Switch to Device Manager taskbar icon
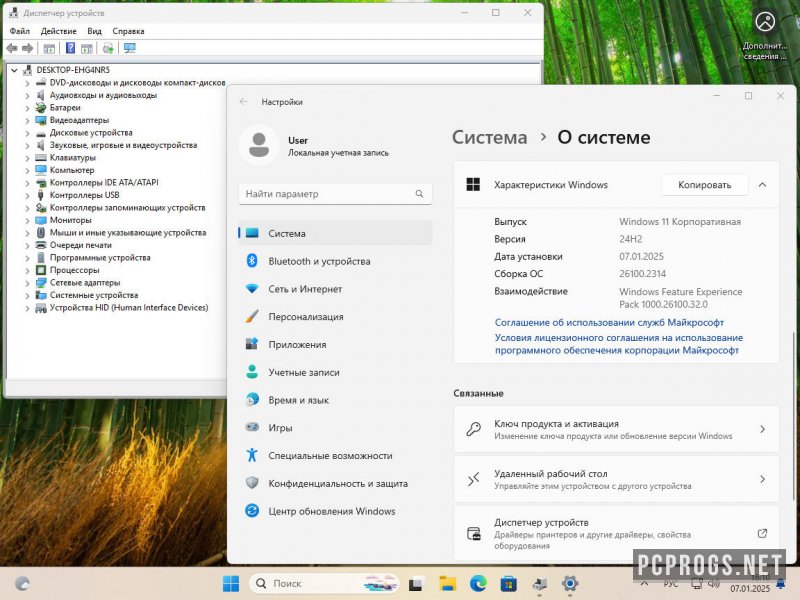 539,583
